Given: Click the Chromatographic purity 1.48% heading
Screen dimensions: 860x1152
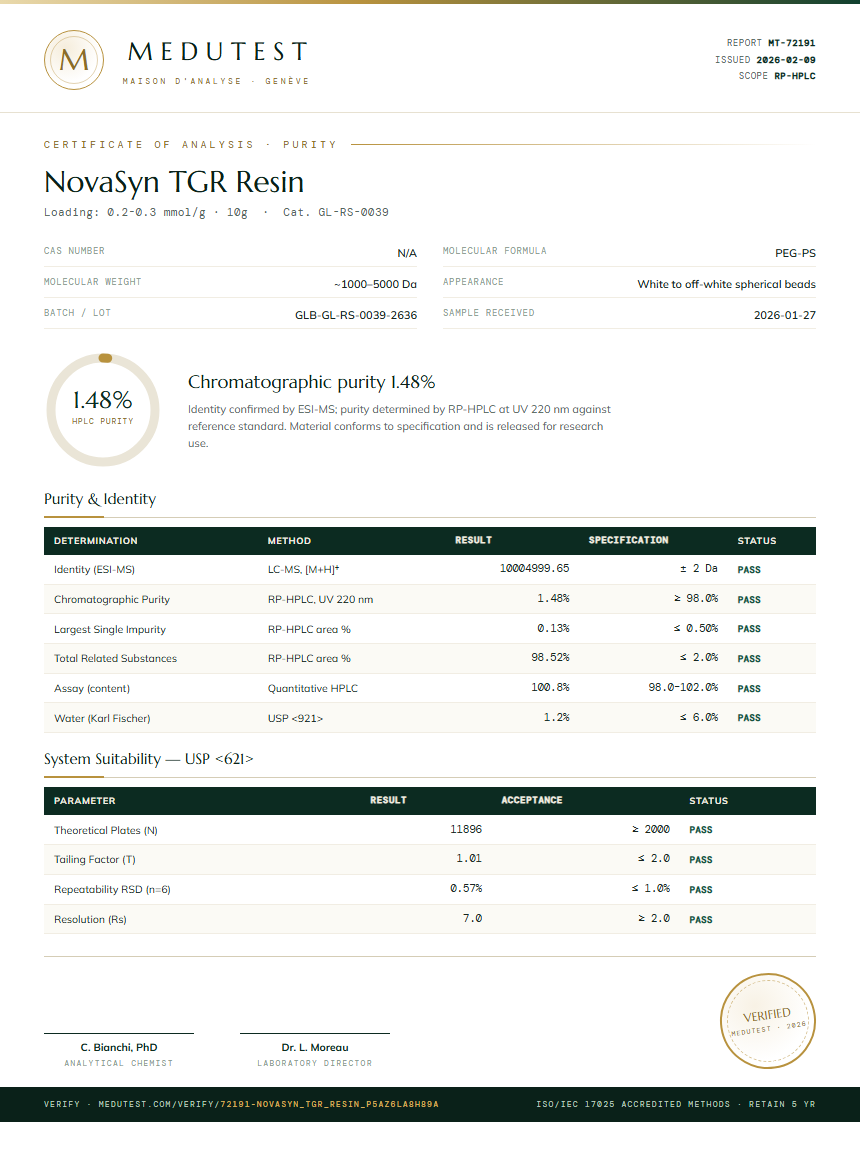Looking at the screenshot, I should click(x=311, y=382).
